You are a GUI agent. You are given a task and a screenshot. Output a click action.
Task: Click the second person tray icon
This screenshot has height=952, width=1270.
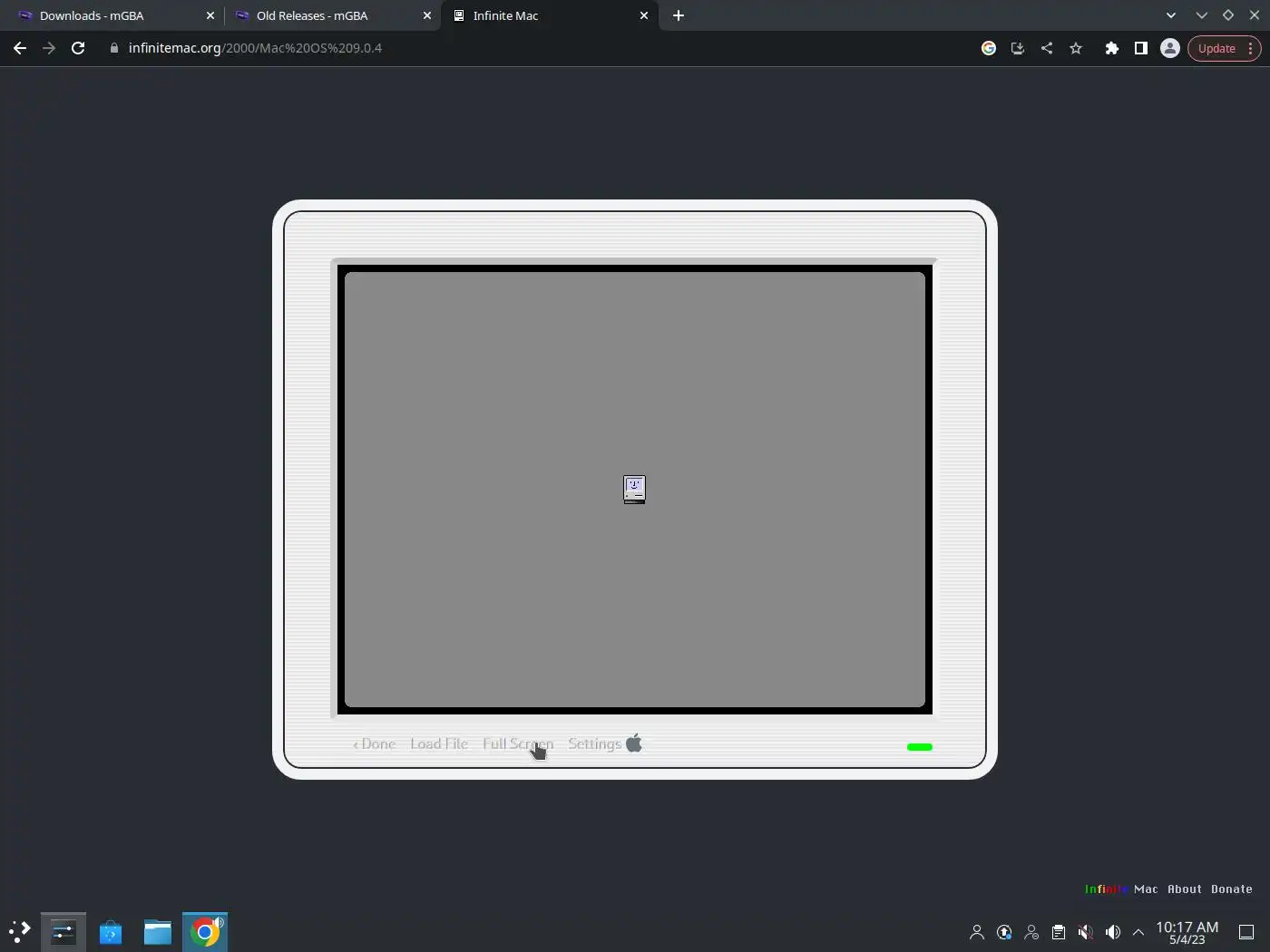1031,932
